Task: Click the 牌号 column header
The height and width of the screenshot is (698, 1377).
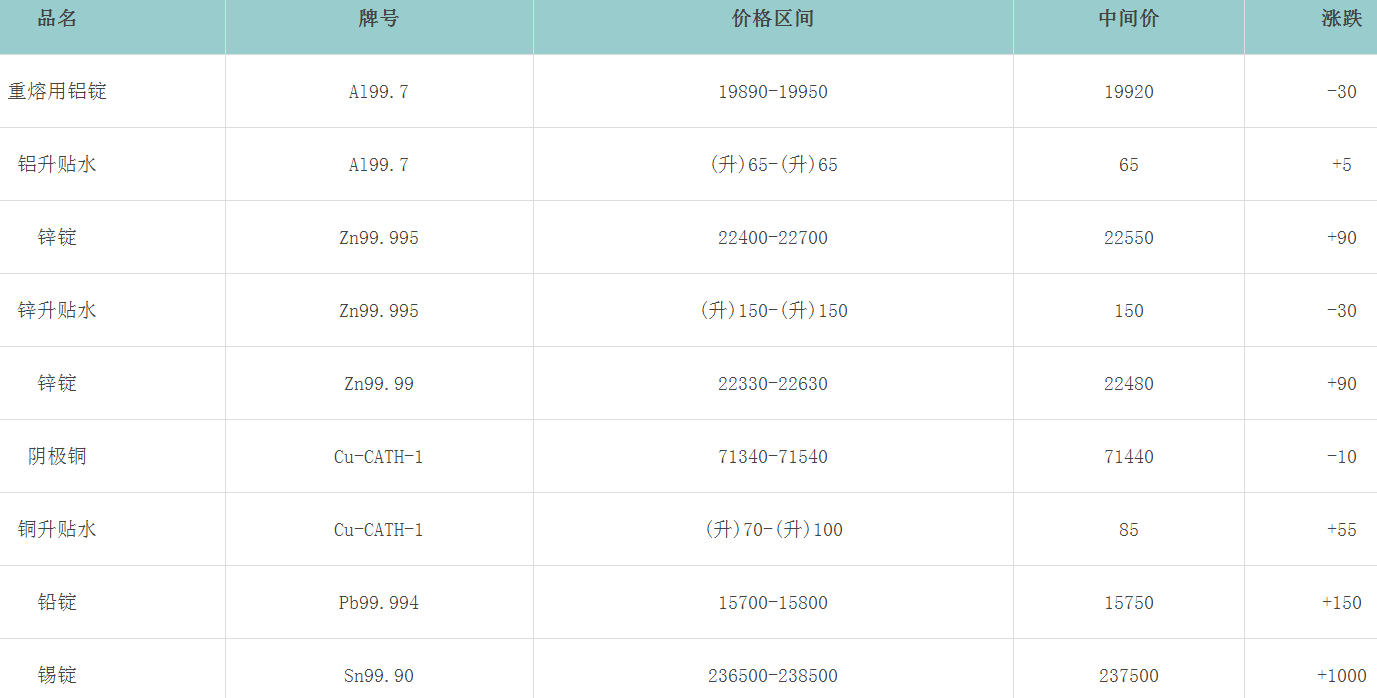Action: (x=378, y=19)
